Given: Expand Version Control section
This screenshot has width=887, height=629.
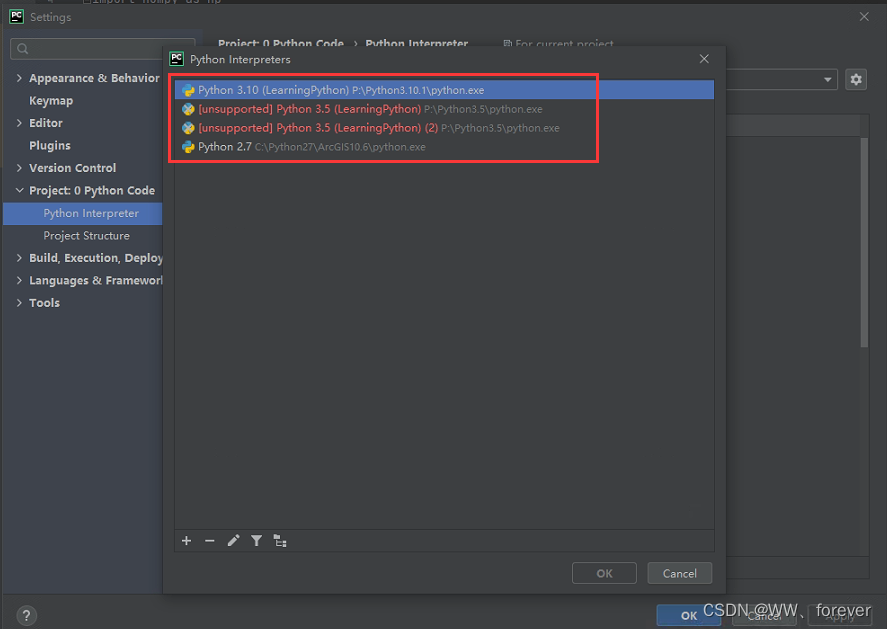Looking at the screenshot, I should pos(19,168).
